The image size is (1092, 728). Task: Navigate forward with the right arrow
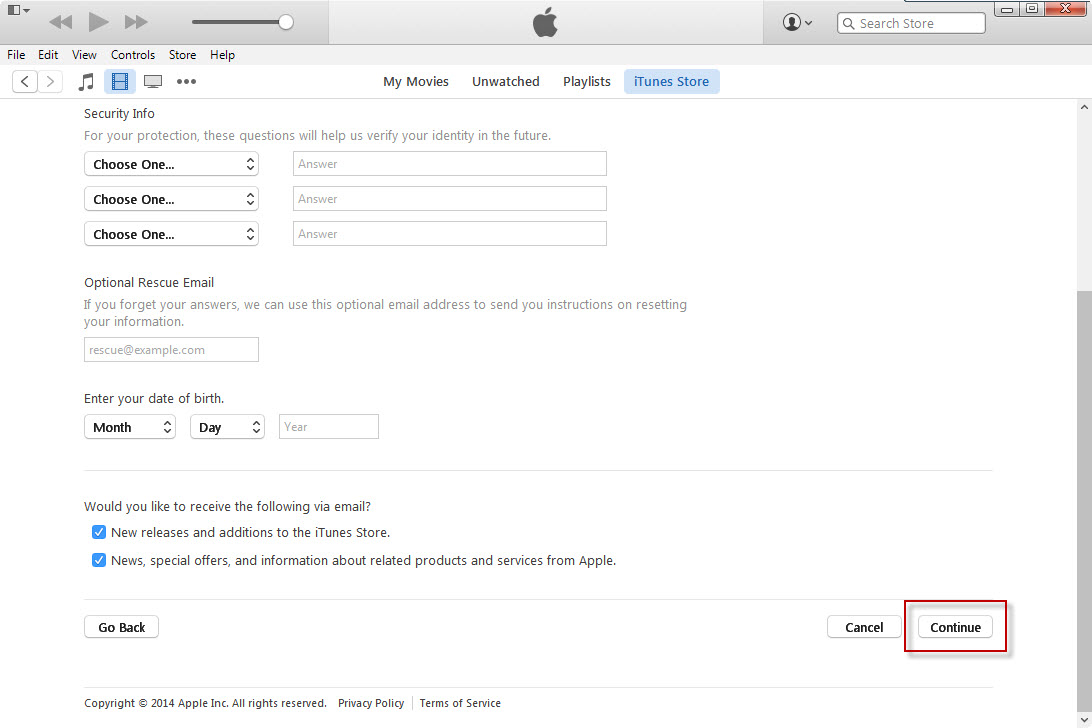tap(50, 82)
